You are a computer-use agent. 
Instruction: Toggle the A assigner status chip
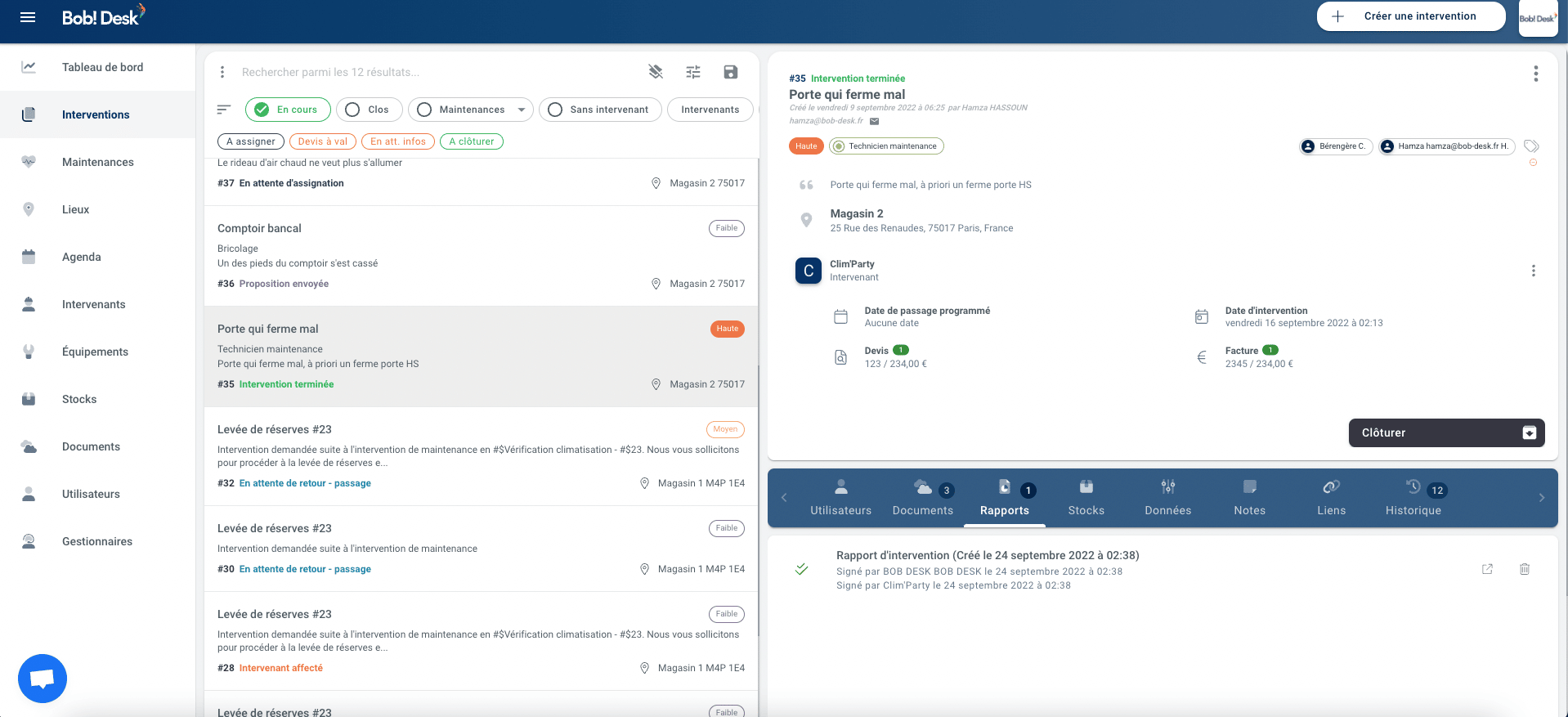[x=251, y=141]
